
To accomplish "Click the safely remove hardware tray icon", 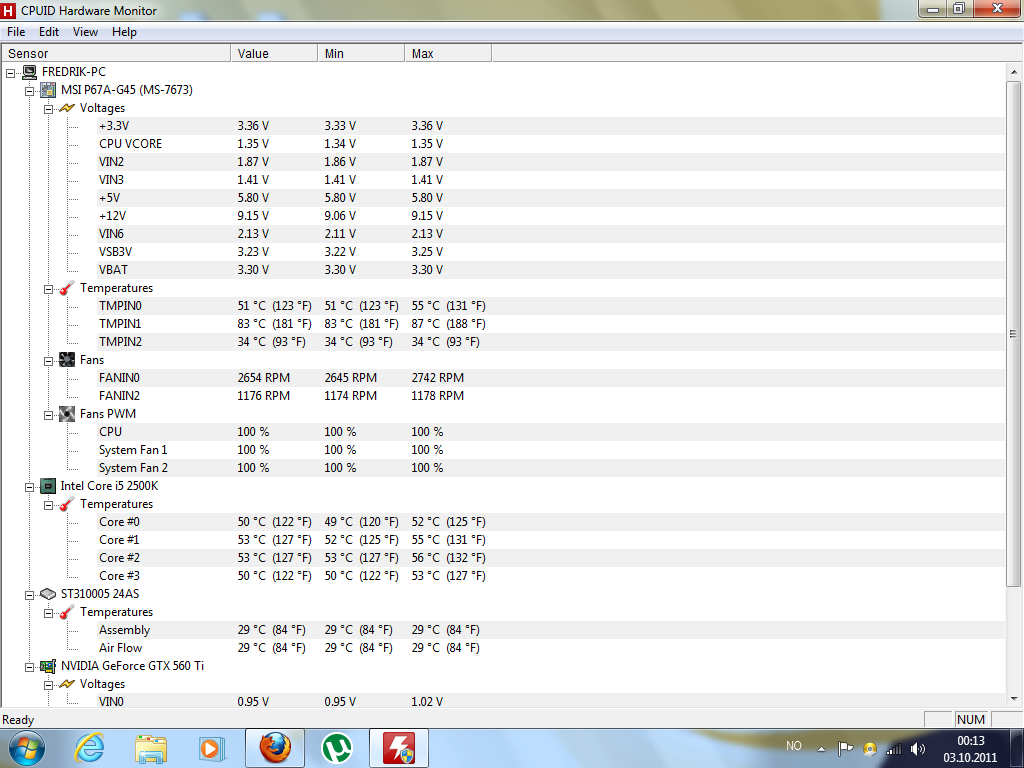I will tap(869, 749).
